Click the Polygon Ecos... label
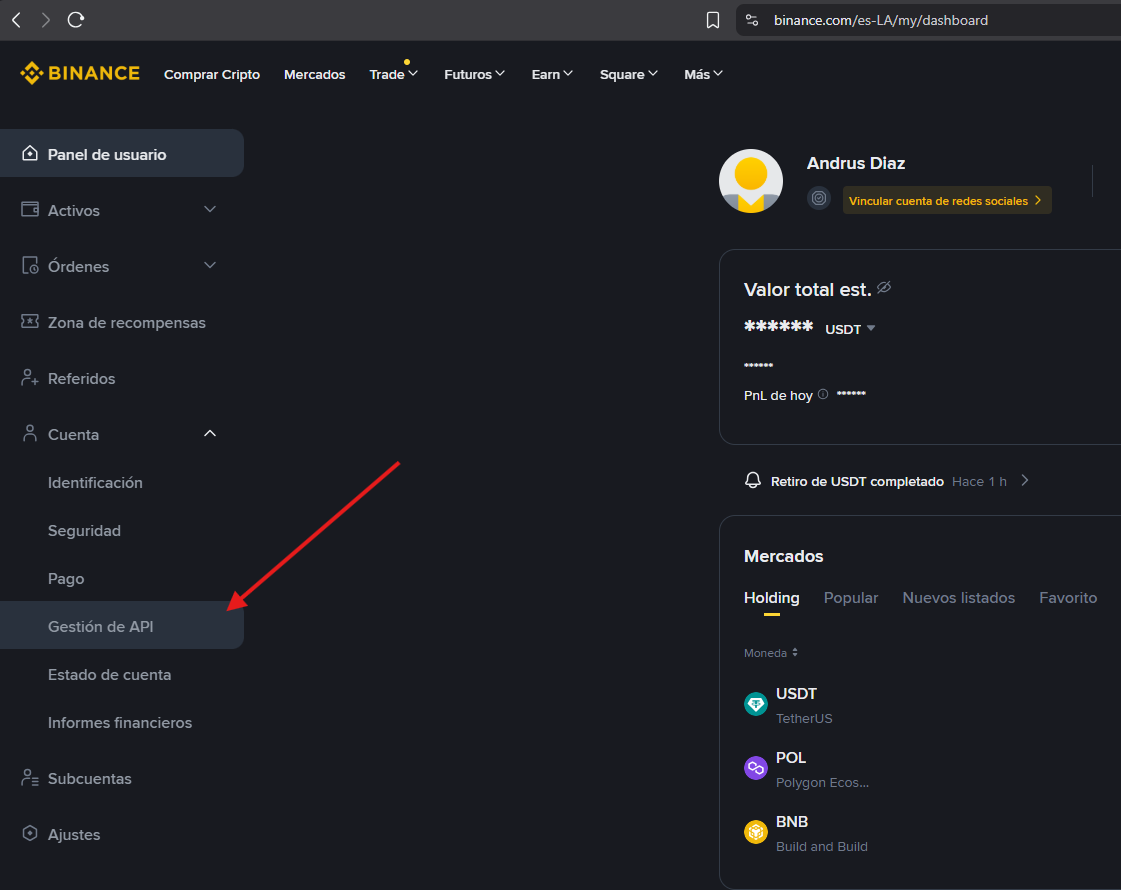 pyautogui.click(x=822, y=782)
